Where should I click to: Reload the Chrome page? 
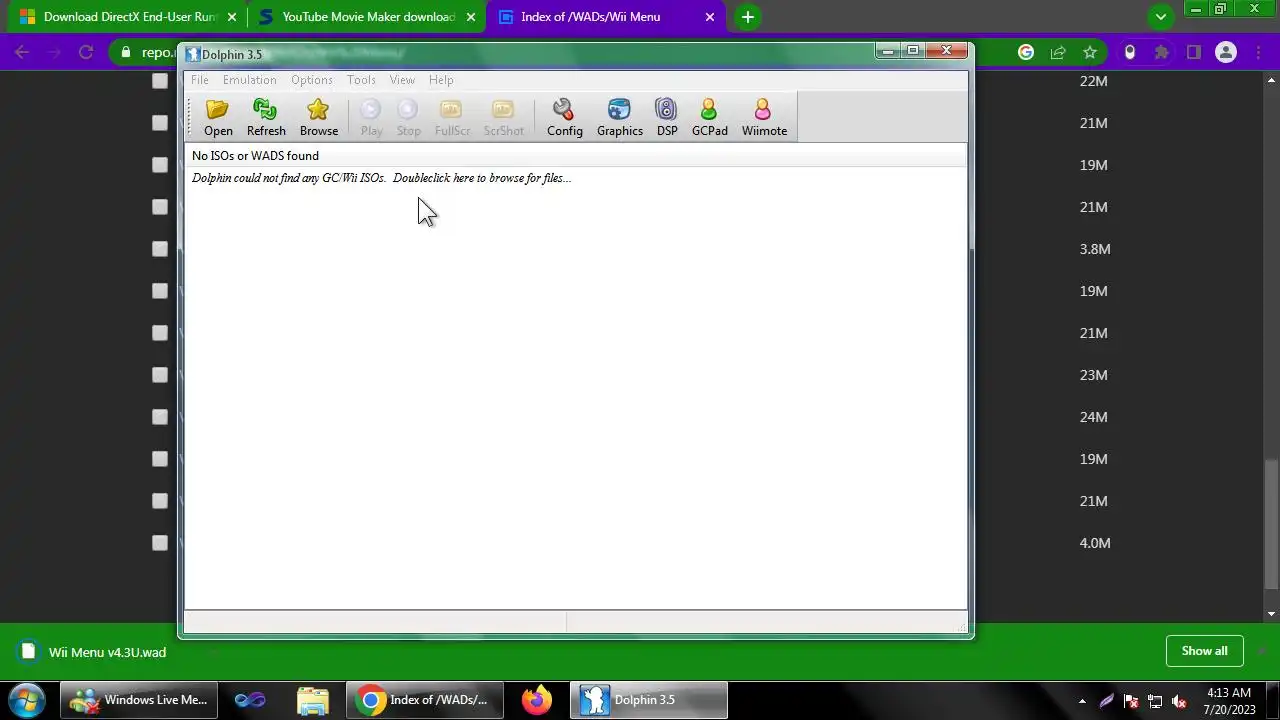coord(86,52)
